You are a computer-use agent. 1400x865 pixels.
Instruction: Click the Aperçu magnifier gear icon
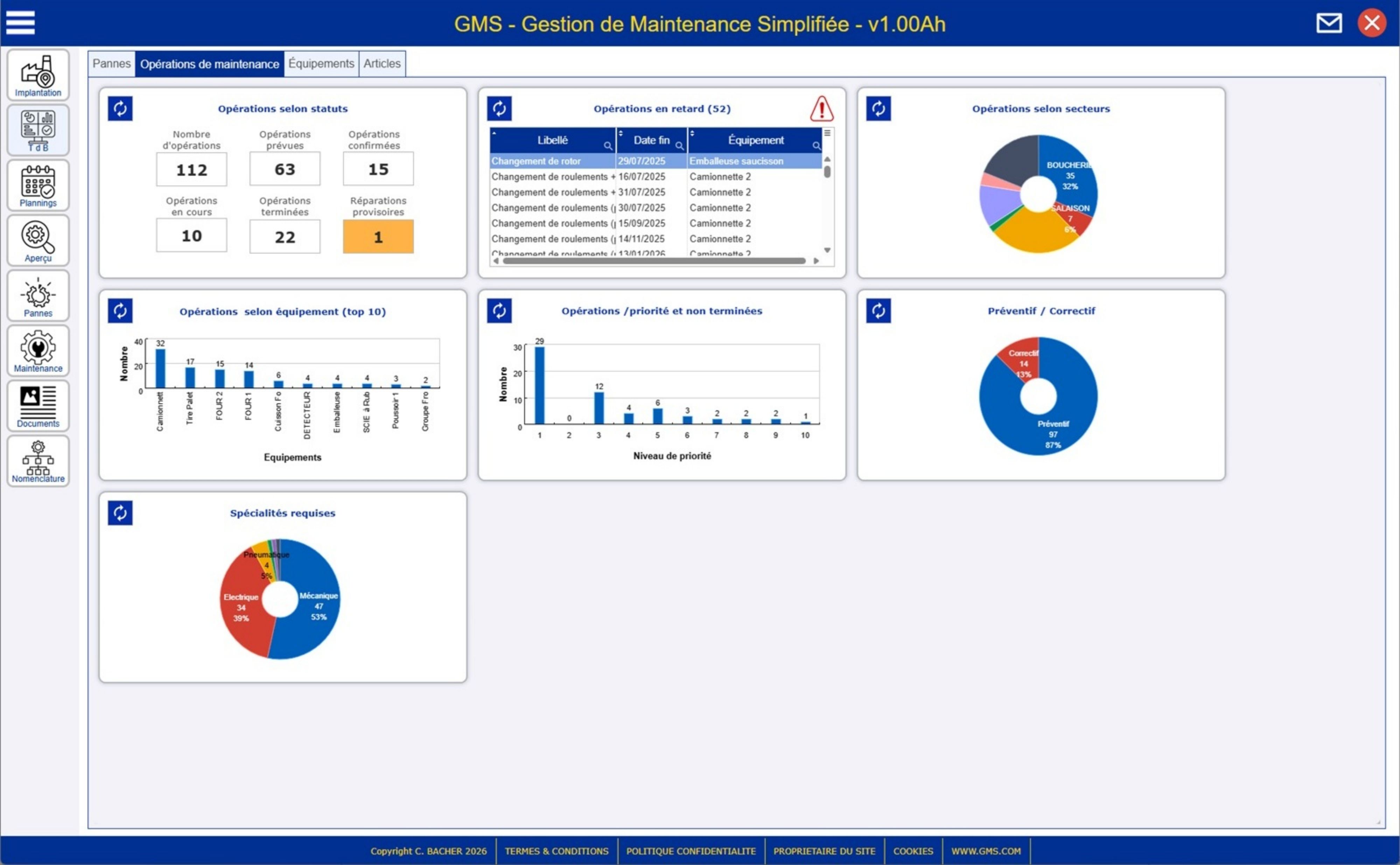pyautogui.click(x=38, y=240)
